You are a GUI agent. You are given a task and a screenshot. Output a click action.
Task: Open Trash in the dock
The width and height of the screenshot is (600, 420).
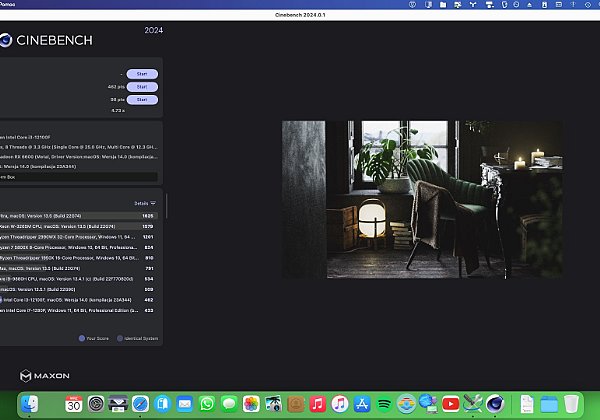point(571,404)
